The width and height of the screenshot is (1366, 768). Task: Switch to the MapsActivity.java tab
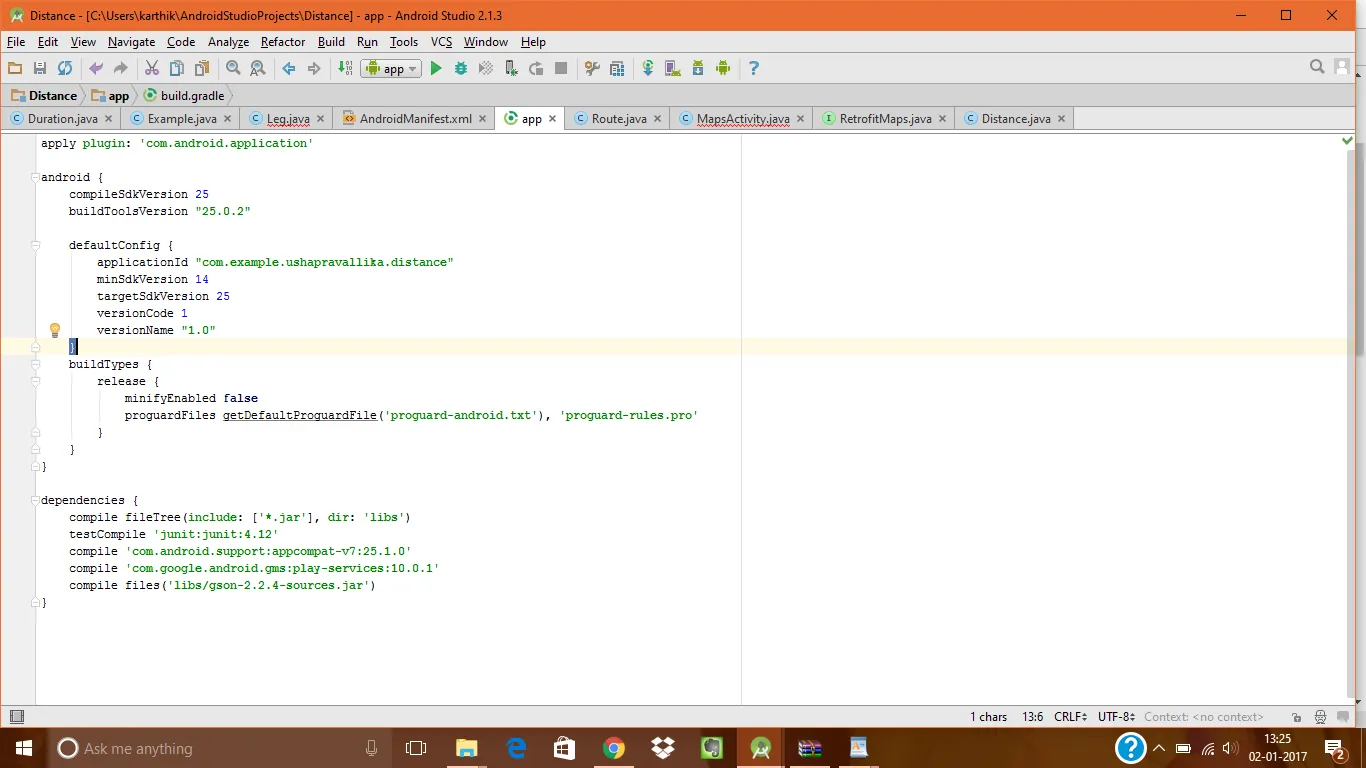(742, 118)
